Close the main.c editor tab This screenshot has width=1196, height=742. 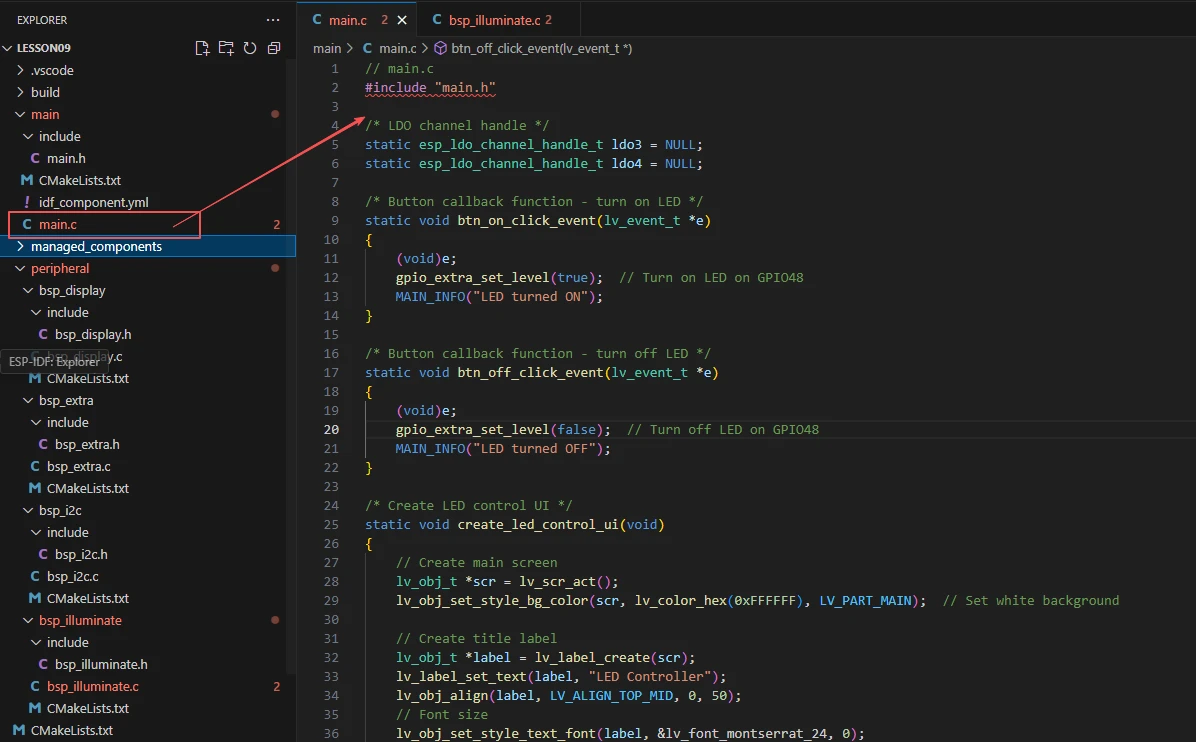[x=402, y=20]
